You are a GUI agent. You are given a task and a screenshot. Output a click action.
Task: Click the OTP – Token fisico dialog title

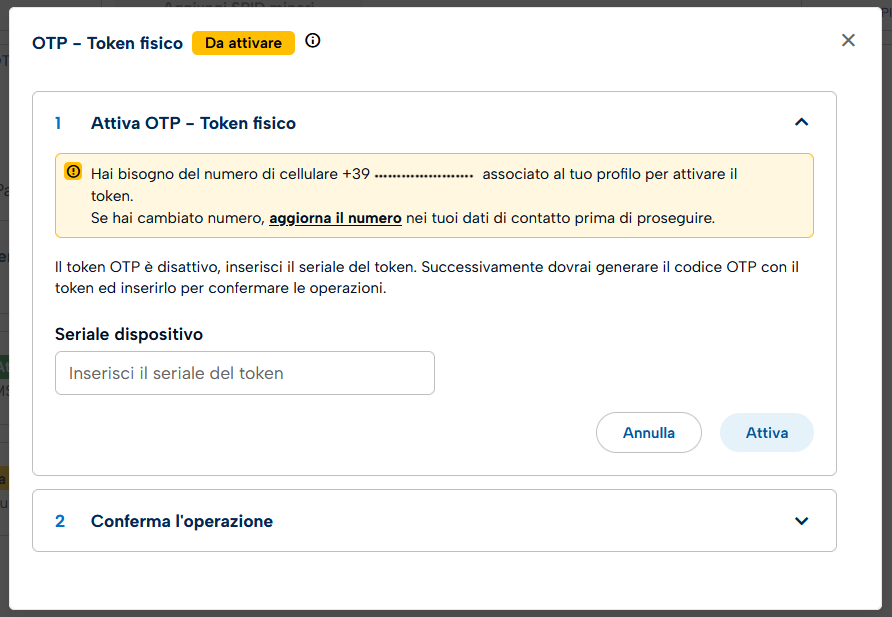point(107,43)
